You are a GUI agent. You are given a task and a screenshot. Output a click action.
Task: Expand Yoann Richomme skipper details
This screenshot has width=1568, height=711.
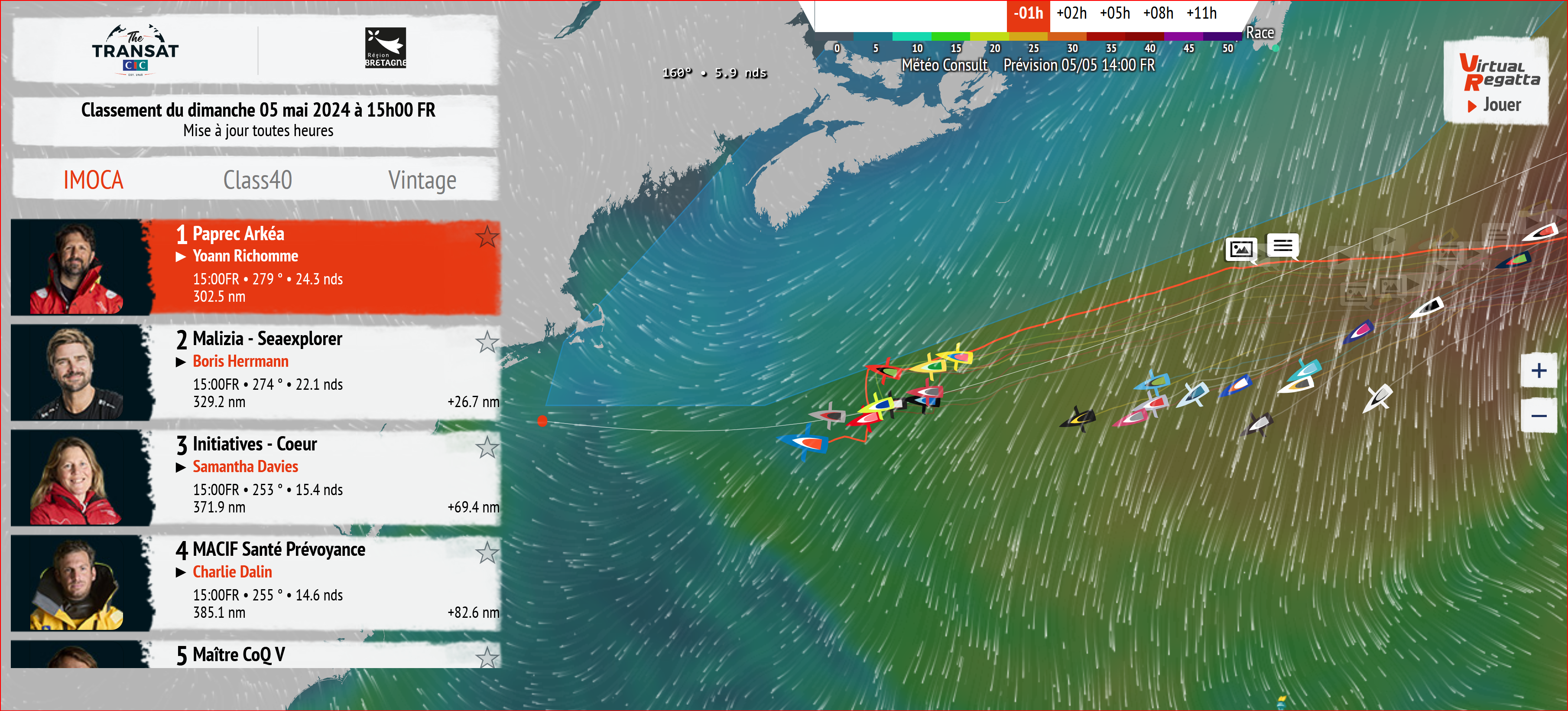point(181,257)
